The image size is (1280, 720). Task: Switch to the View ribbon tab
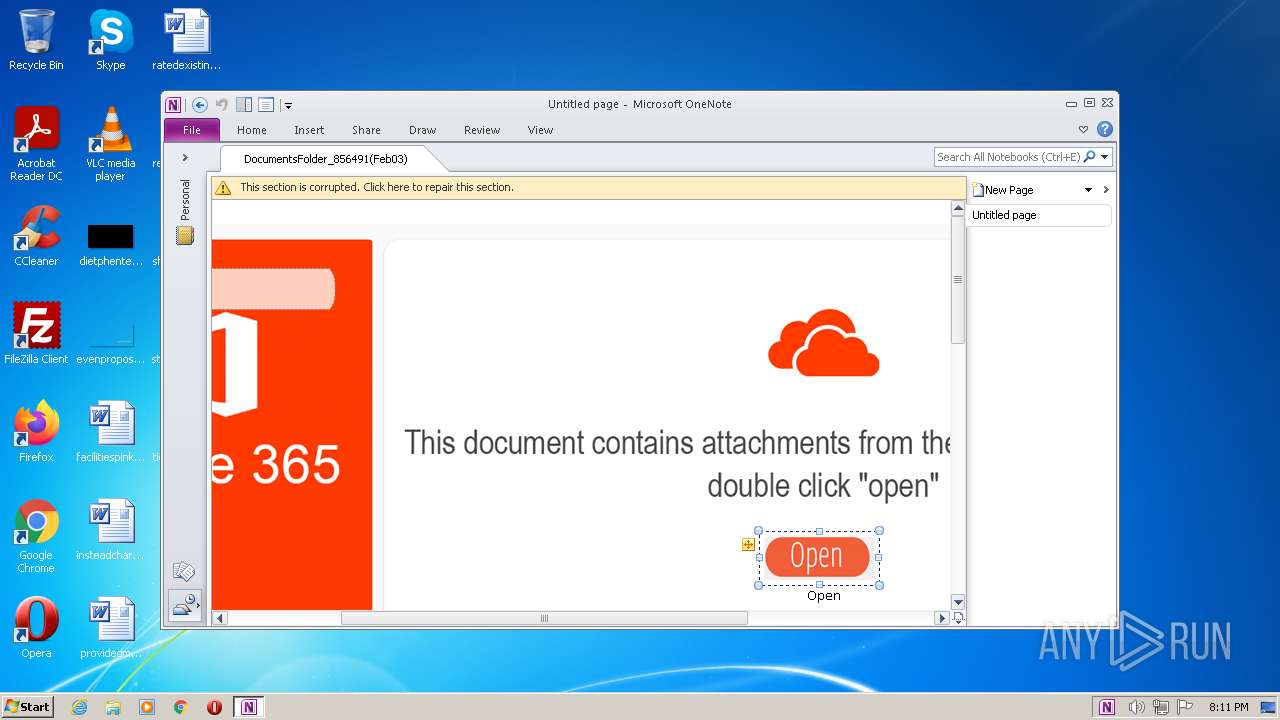pyautogui.click(x=540, y=130)
